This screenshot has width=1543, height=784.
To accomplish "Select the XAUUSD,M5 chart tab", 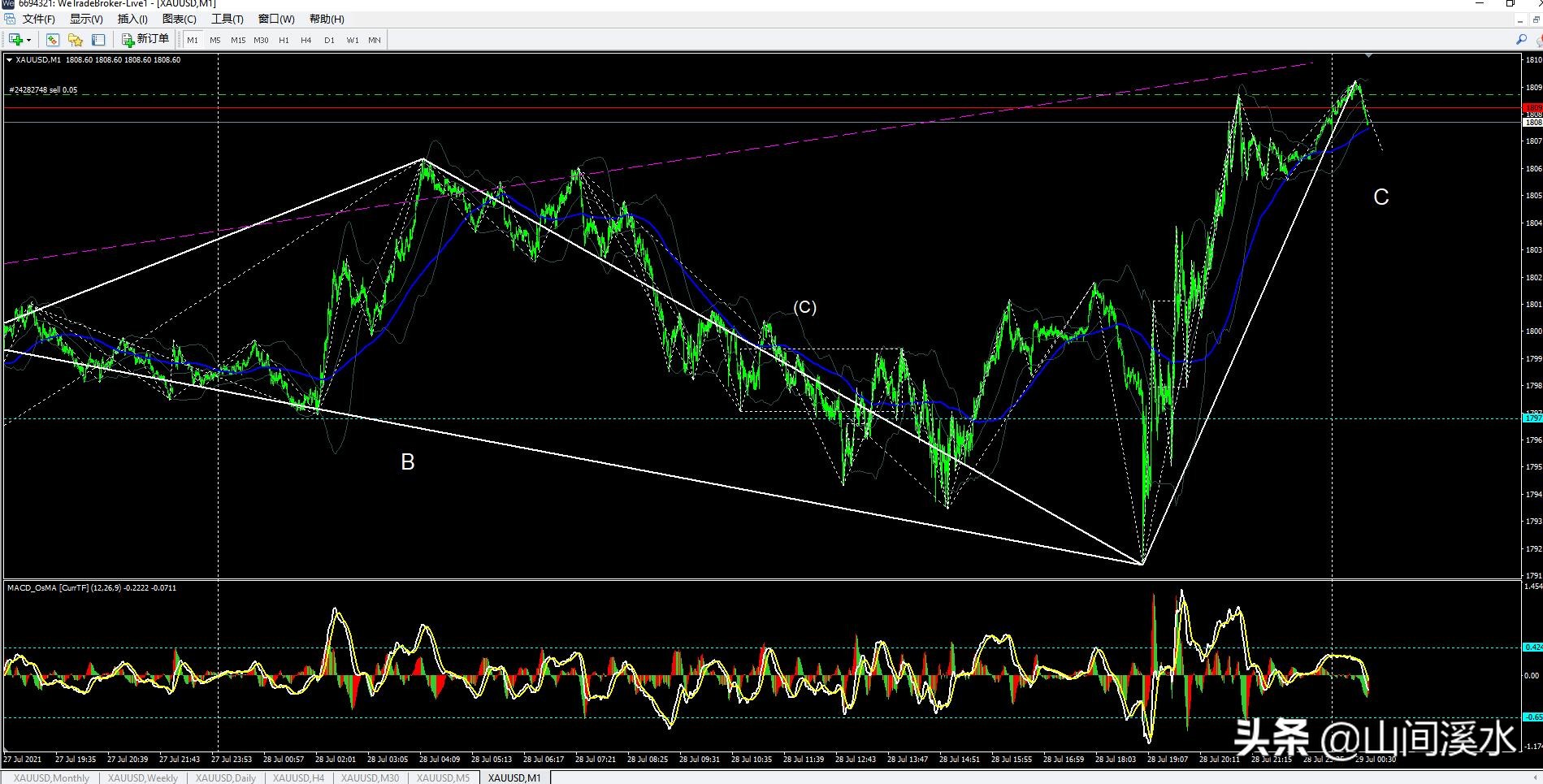I will (x=443, y=778).
